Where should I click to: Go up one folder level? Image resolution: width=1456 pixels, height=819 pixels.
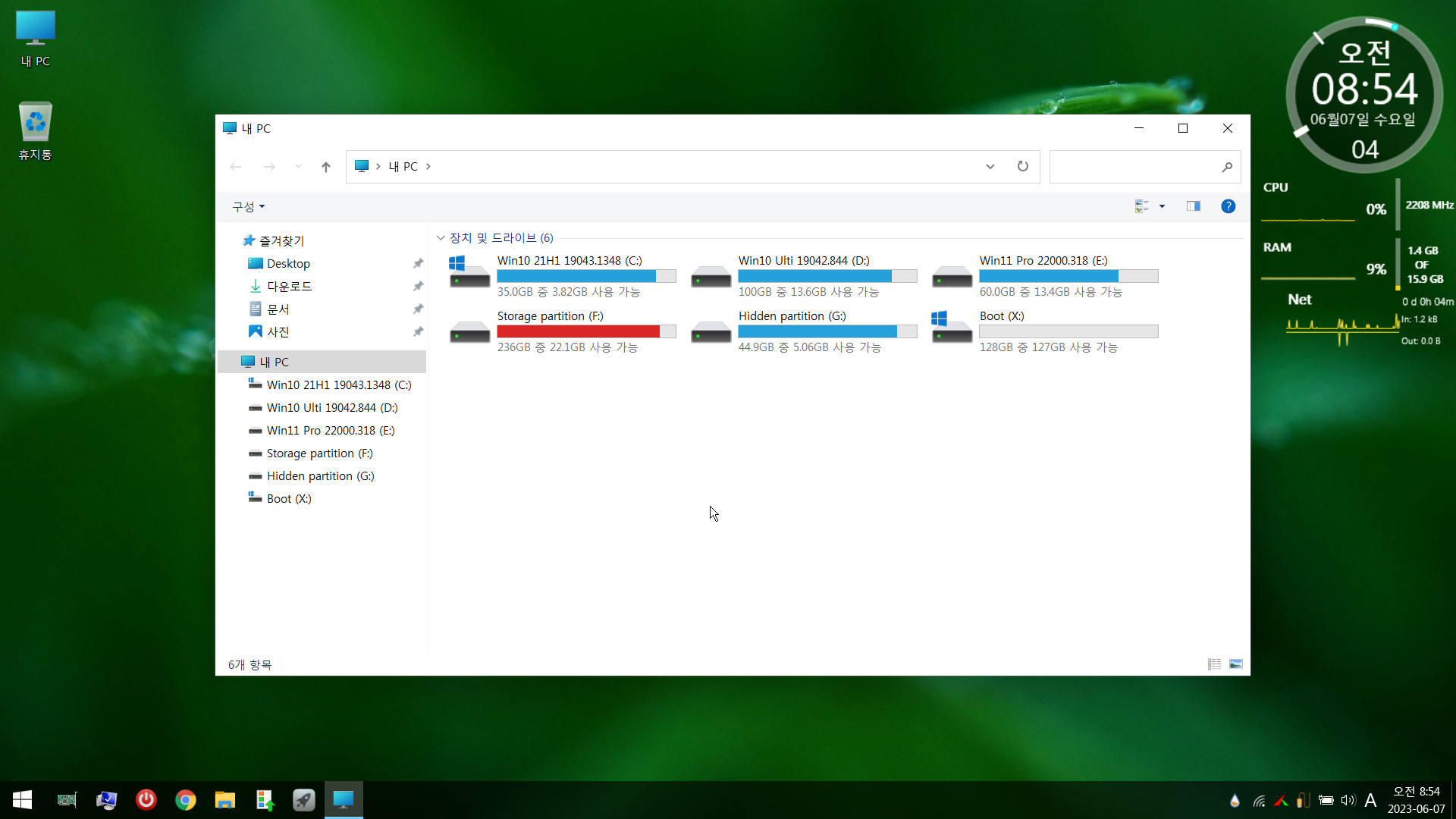pos(326,167)
